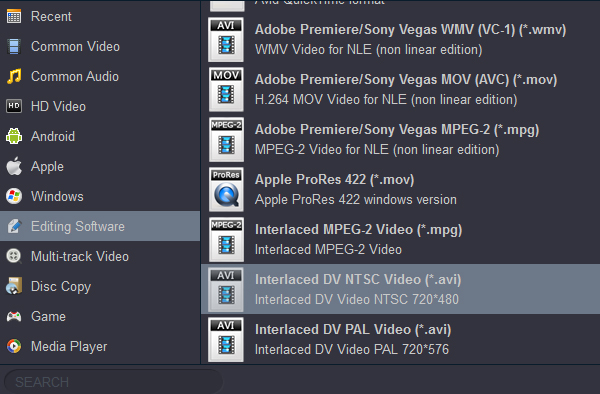
Task: Choose the HD Video badge icon
Action: tap(14, 106)
